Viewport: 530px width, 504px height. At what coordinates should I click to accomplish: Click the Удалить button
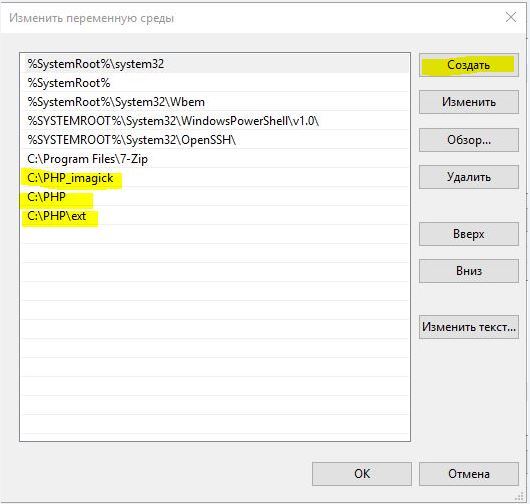(468, 177)
